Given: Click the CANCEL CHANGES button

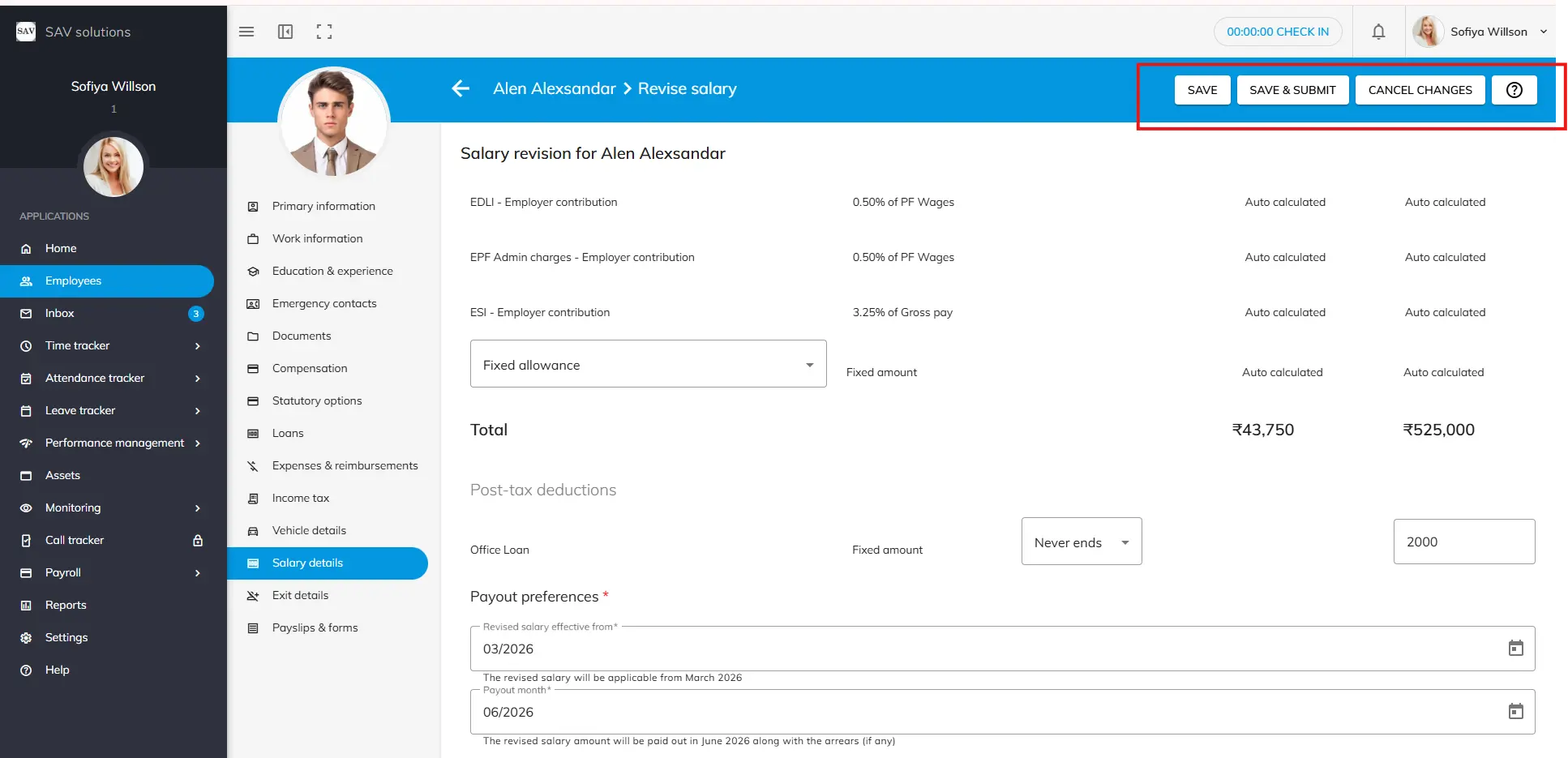Looking at the screenshot, I should click(x=1420, y=90).
